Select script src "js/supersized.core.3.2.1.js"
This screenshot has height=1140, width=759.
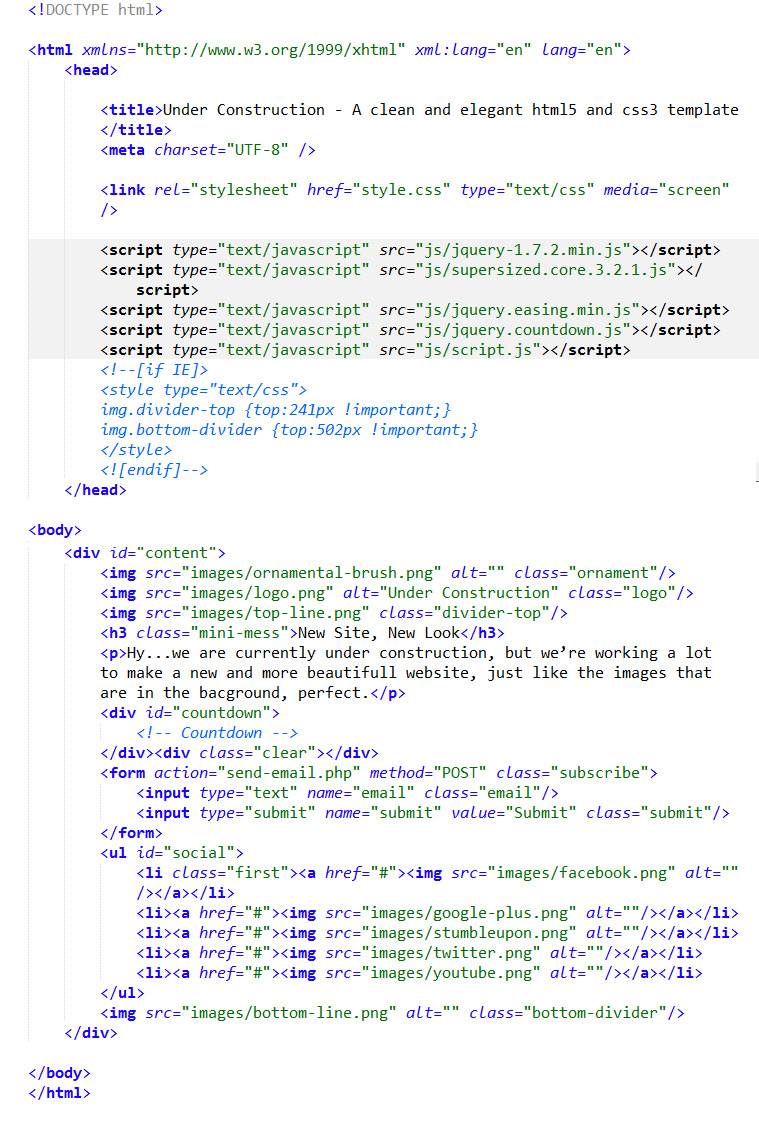(545, 270)
